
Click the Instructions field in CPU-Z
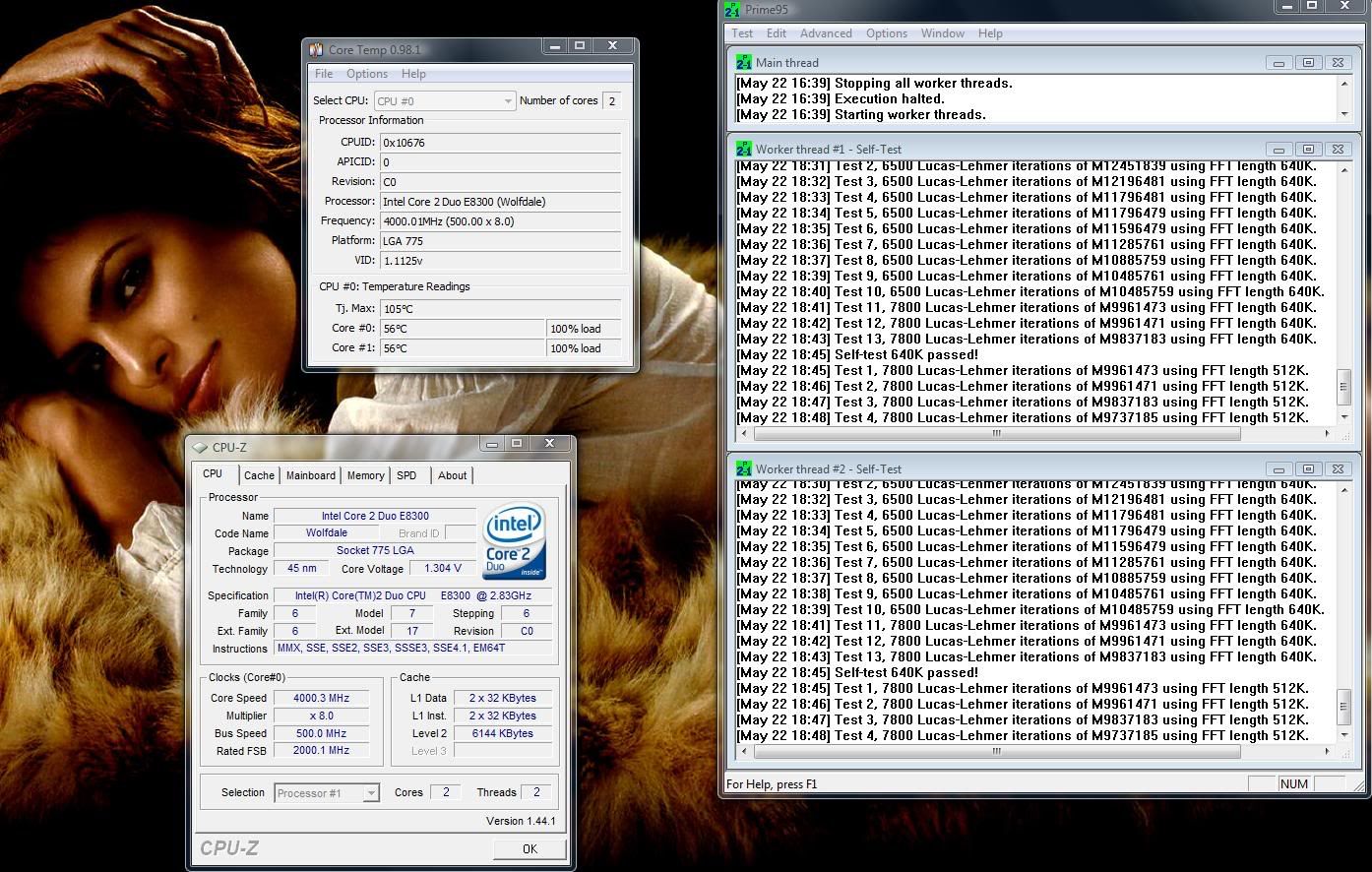413,649
